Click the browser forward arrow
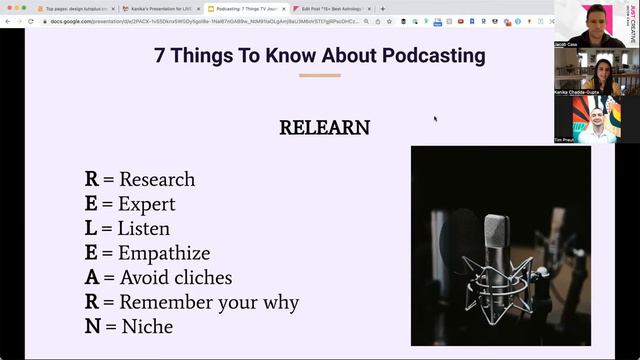640x360 pixels. point(19,21)
